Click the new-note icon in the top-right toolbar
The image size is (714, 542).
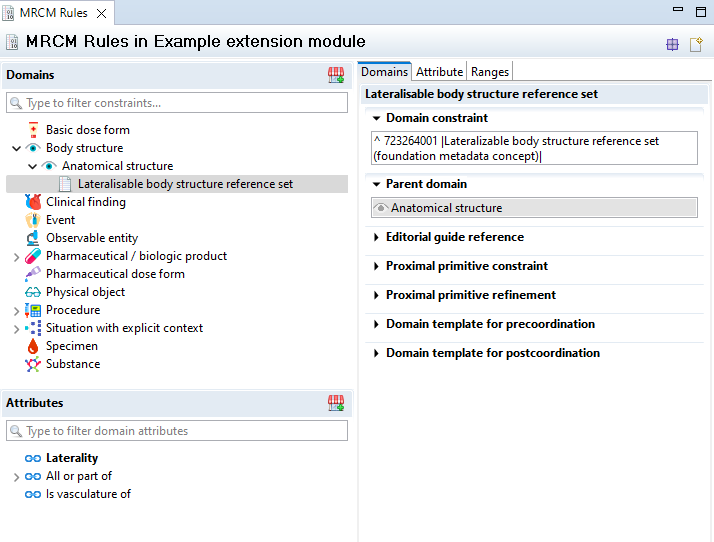pos(696,44)
